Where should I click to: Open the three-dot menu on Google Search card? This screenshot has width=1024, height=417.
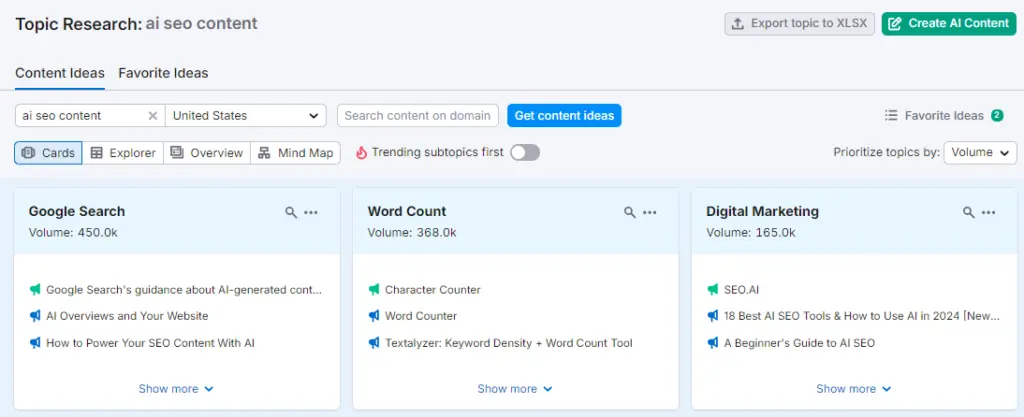pyautogui.click(x=311, y=212)
